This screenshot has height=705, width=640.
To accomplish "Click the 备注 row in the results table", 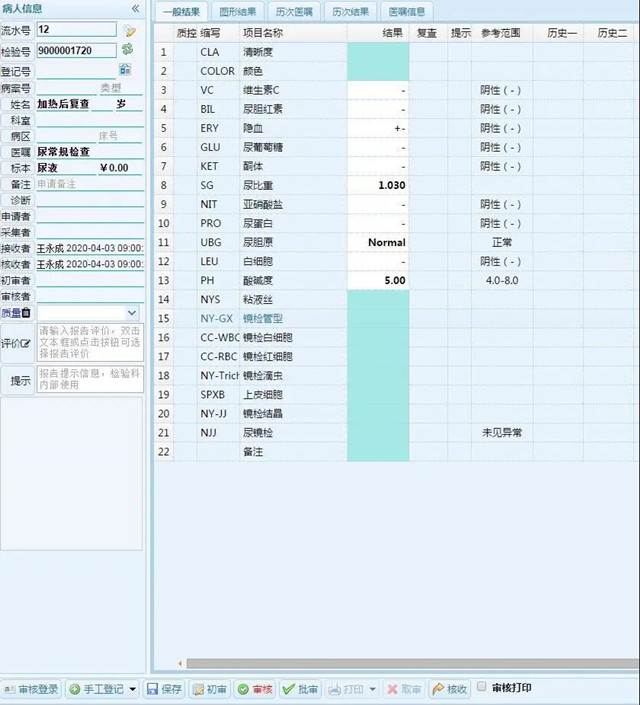I will point(397,452).
